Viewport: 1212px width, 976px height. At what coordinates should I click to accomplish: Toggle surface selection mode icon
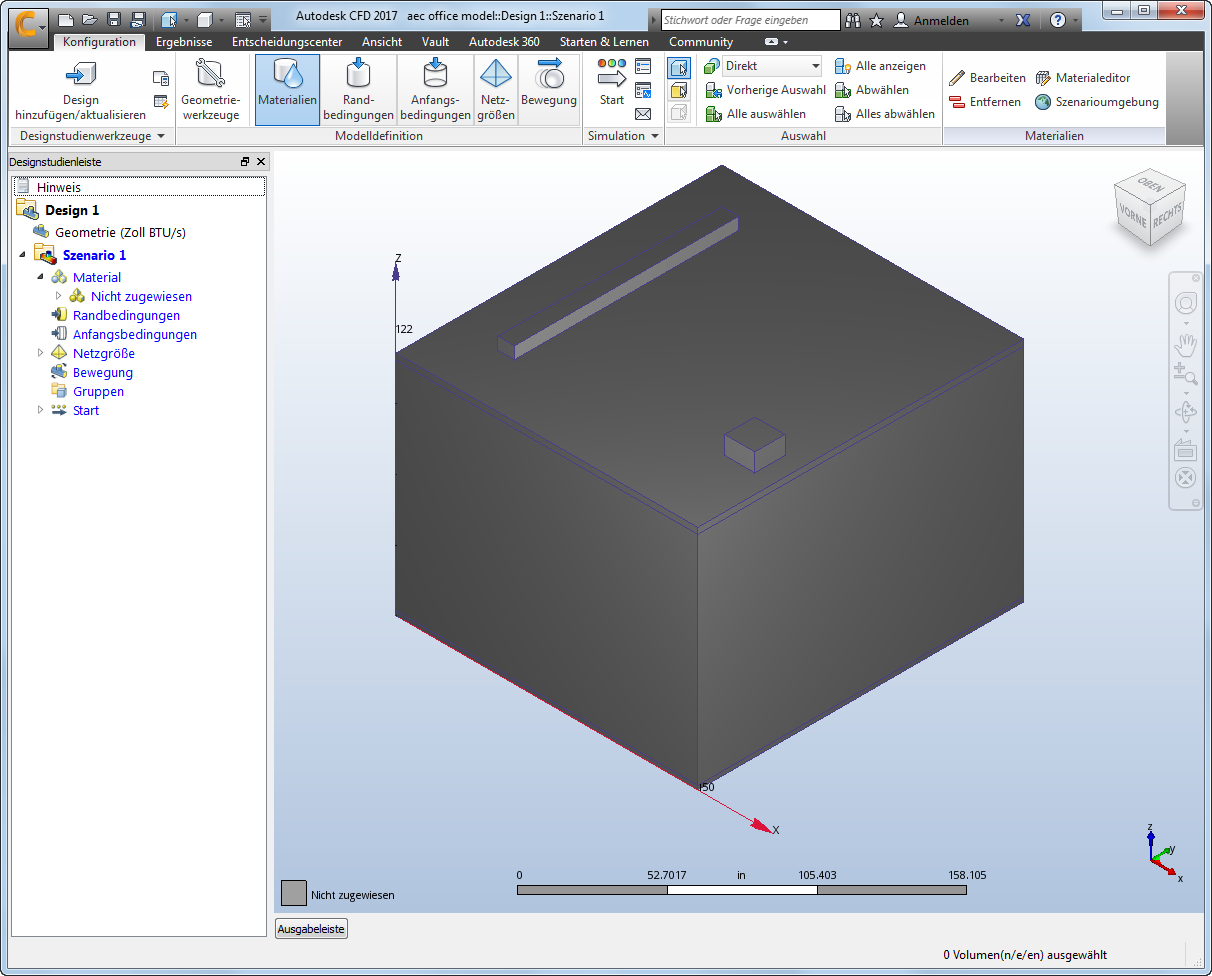pos(679,90)
